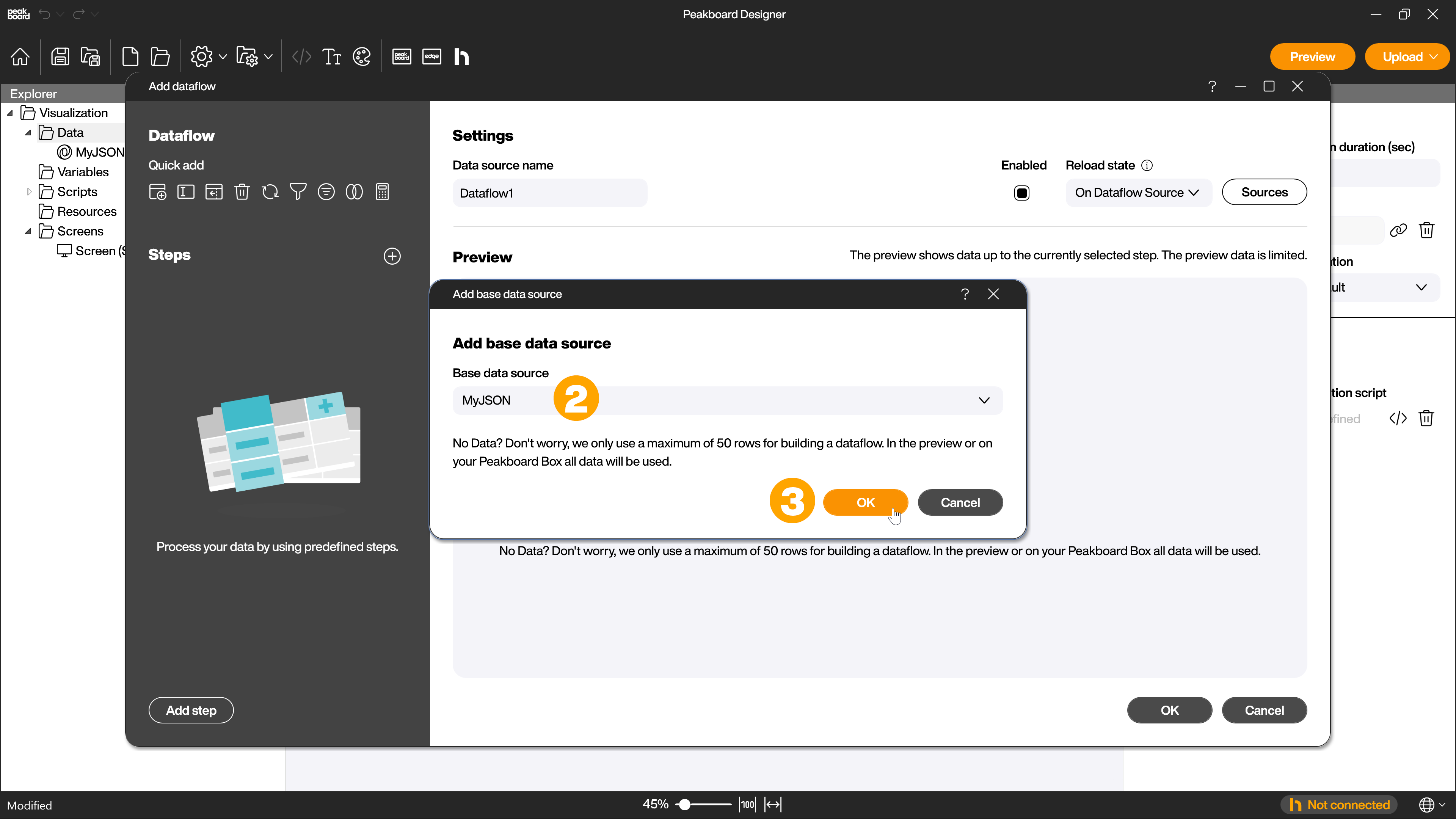Viewport: 1456px width, 819px height.
Task: Click the Peakboard box toolbar icon
Action: tap(402, 56)
